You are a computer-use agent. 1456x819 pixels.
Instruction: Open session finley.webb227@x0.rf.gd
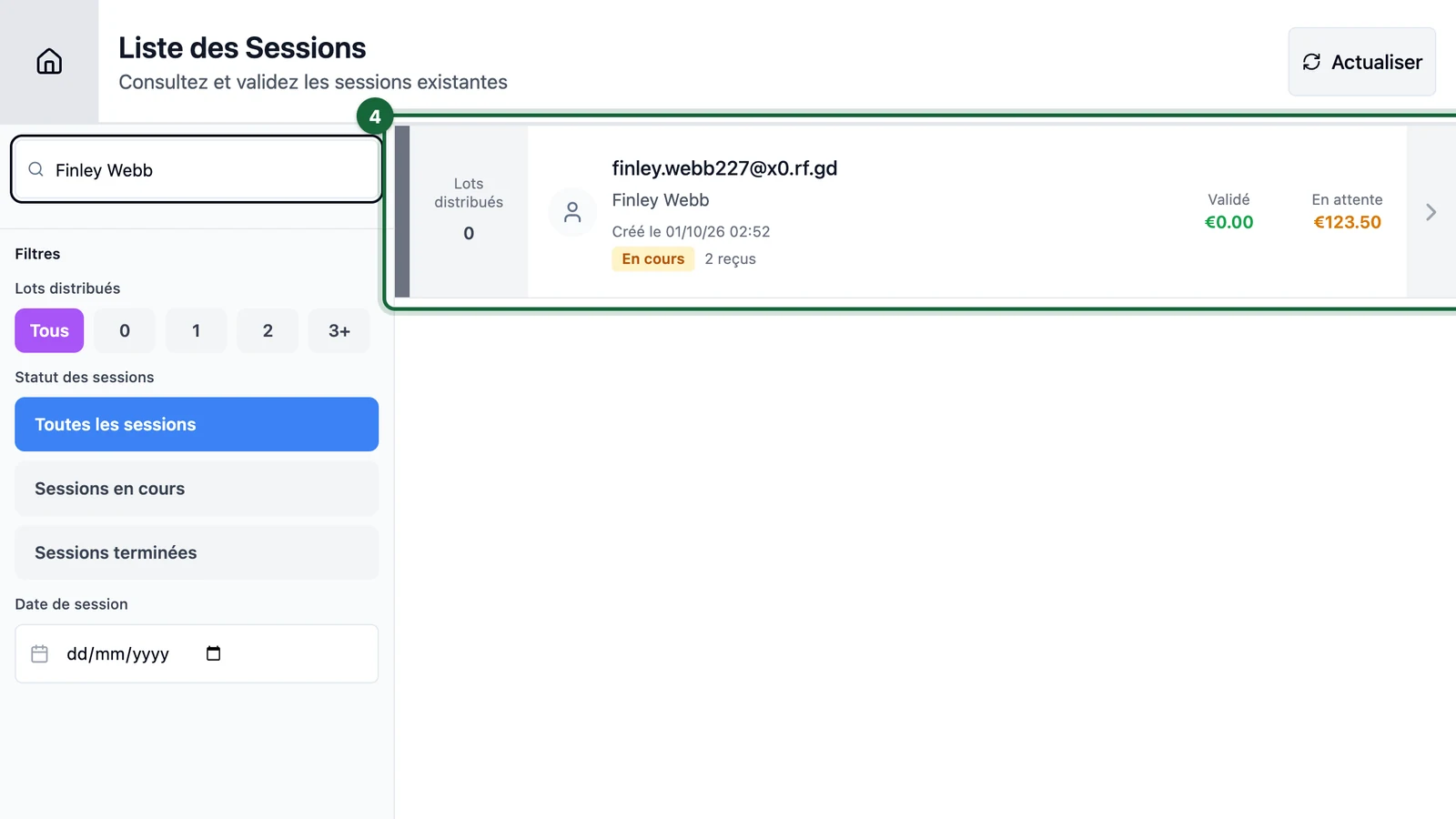tap(924, 212)
